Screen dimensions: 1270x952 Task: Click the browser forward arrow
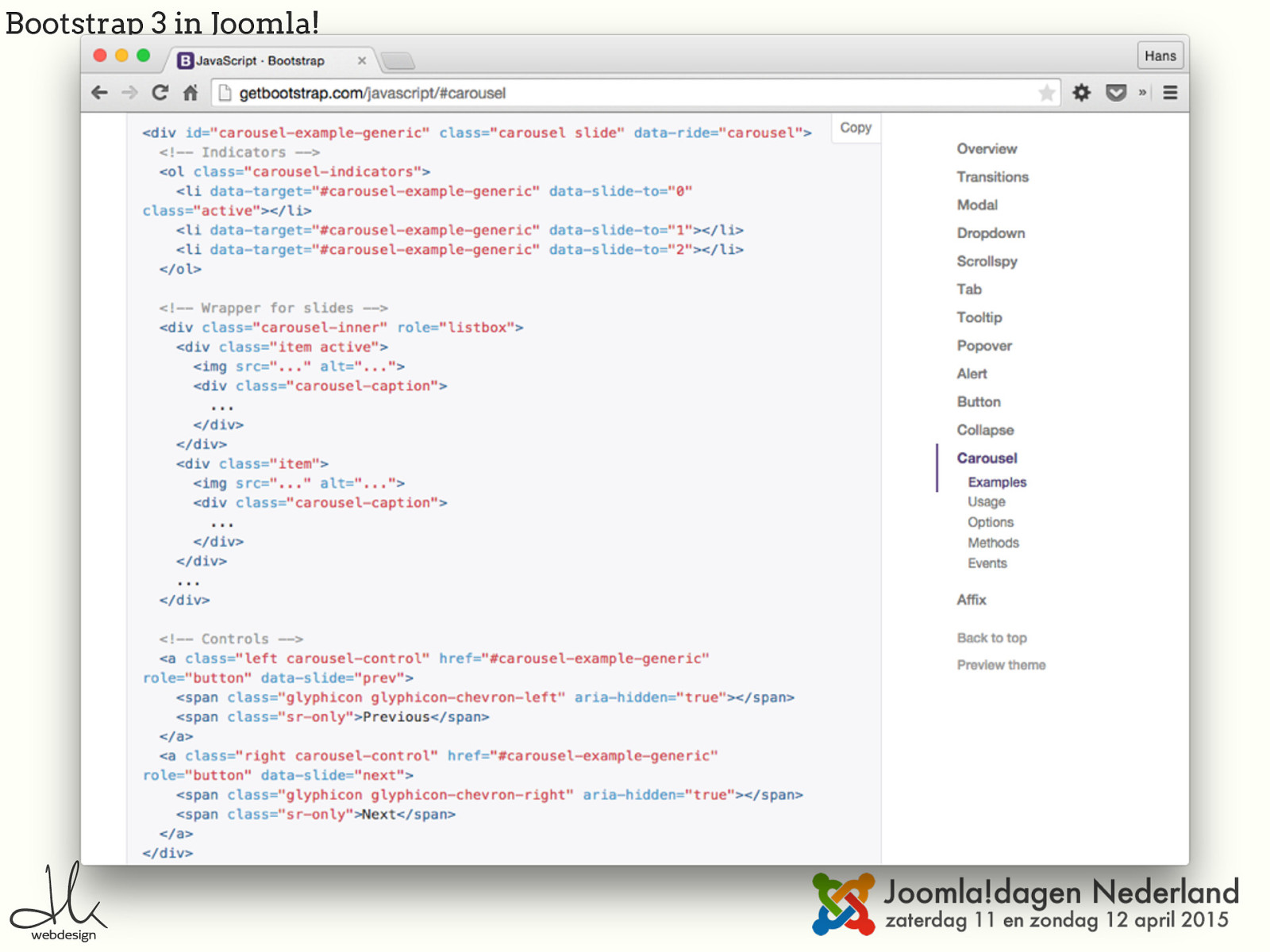[x=129, y=93]
